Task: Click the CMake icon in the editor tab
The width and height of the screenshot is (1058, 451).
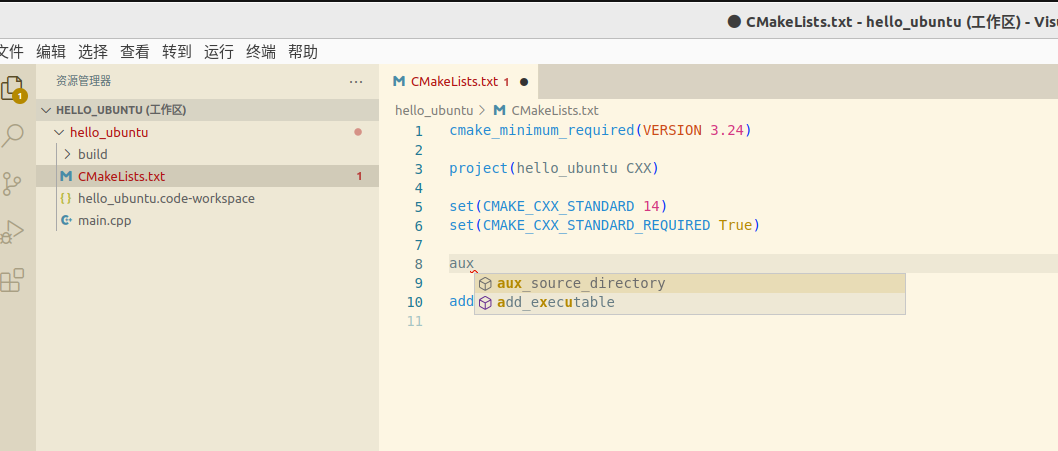Action: coord(399,82)
